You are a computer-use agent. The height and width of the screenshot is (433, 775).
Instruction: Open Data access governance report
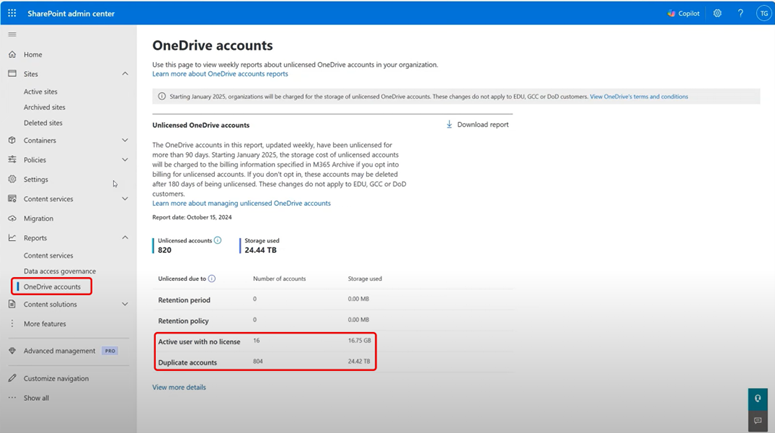(x=60, y=271)
